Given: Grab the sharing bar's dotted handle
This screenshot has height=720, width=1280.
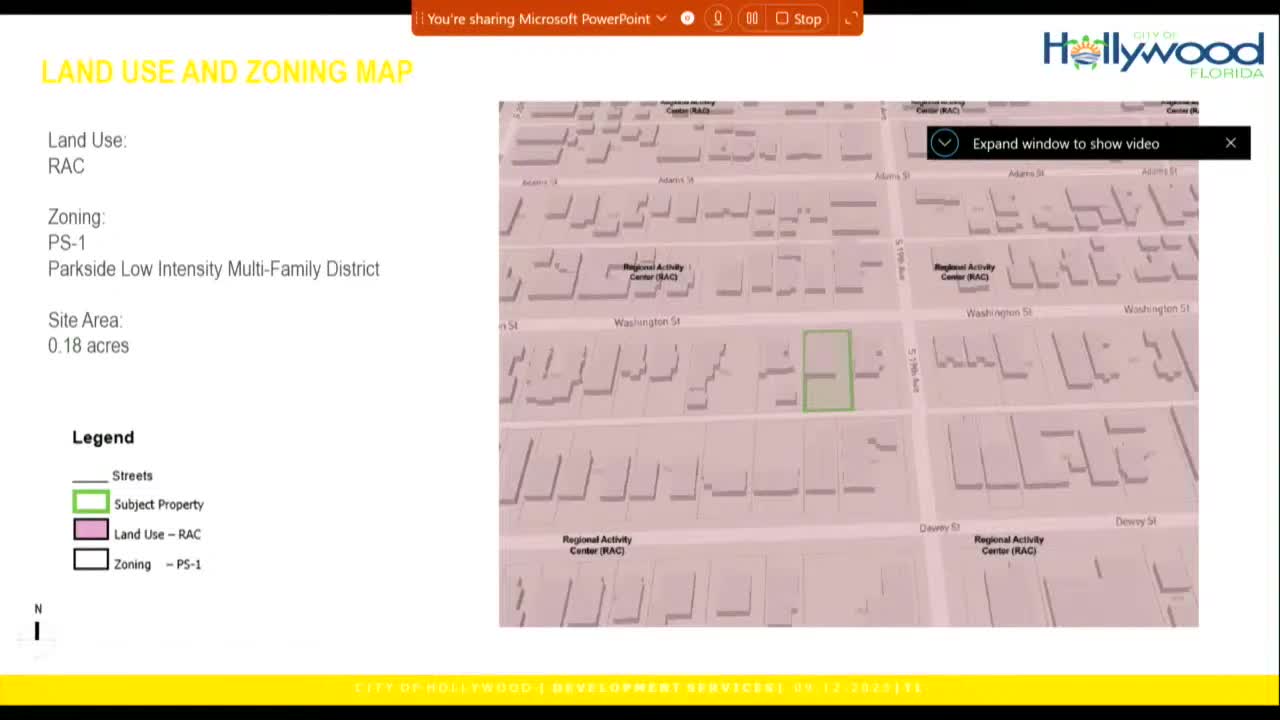Looking at the screenshot, I should click(420, 18).
